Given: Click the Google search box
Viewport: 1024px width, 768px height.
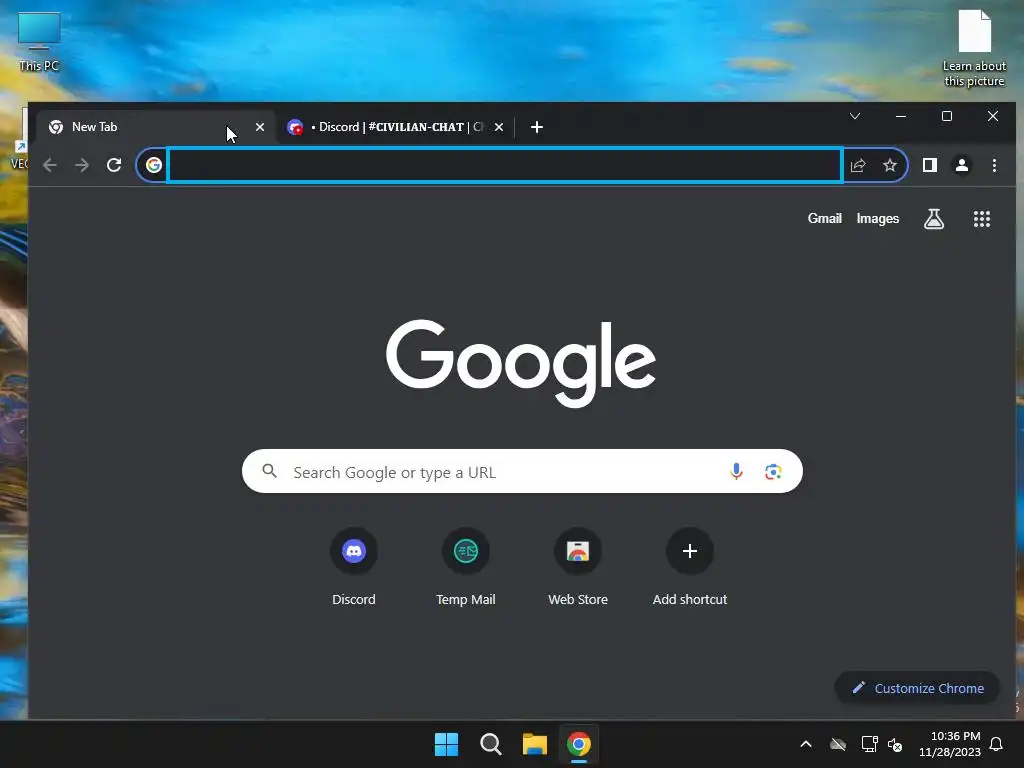Looking at the screenshot, I should 522,471.
